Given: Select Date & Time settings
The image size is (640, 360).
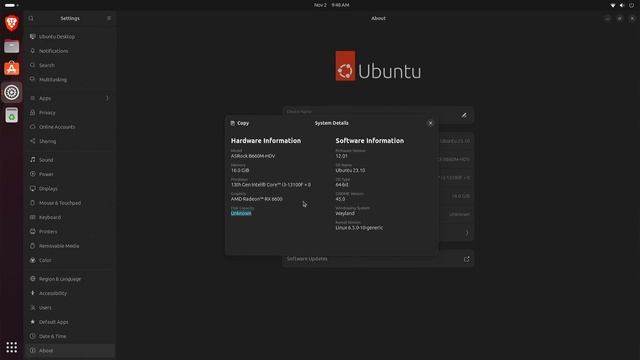Looking at the screenshot, I should tap(70, 336).
